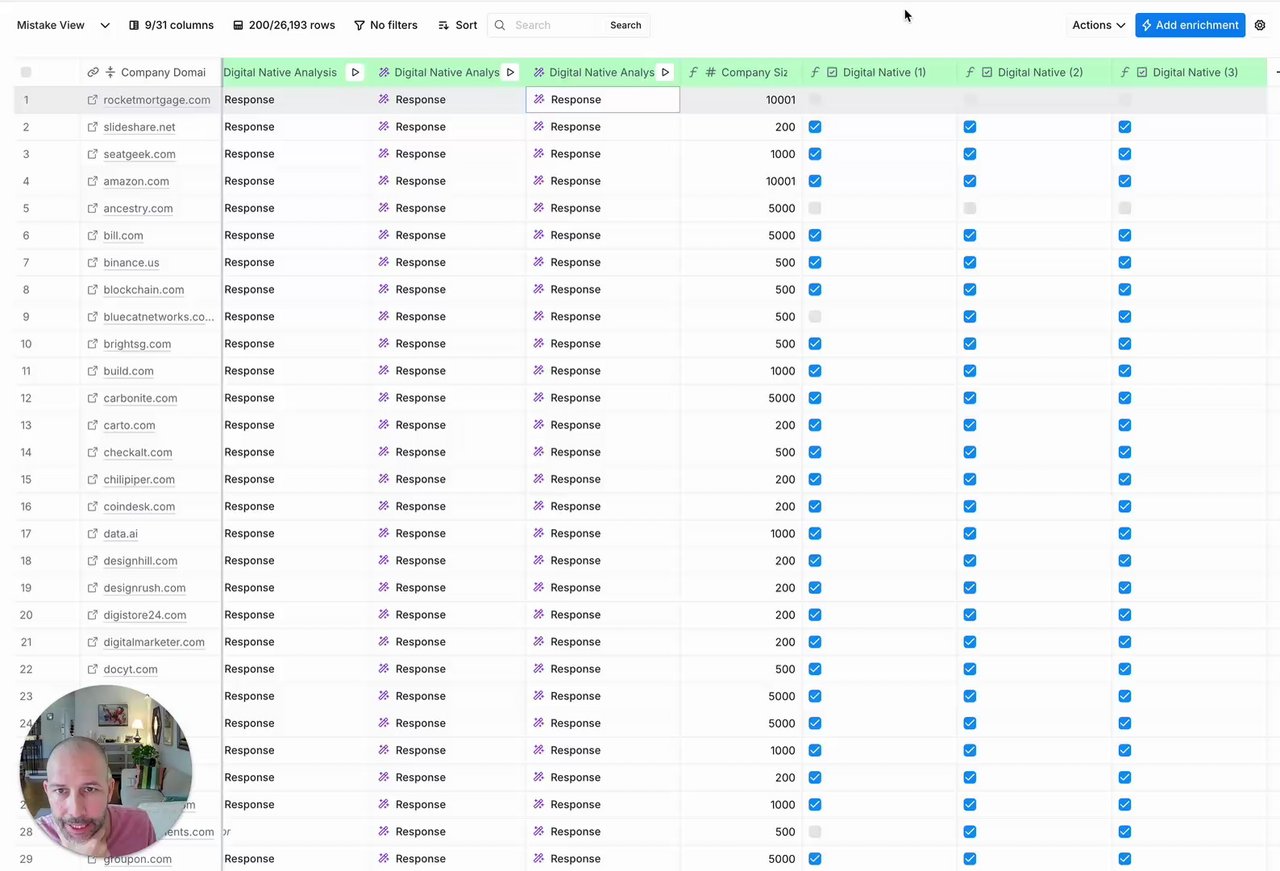Viewport: 1280px width, 871px height.
Task: Toggle Digital Native (1) checkbox for ancestry.com
Action: (815, 208)
